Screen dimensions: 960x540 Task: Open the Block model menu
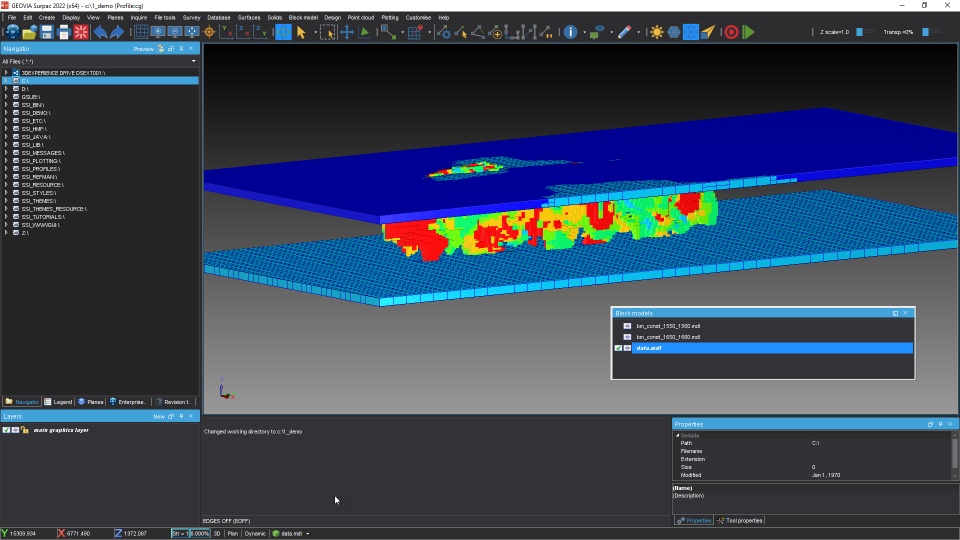coord(303,18)
